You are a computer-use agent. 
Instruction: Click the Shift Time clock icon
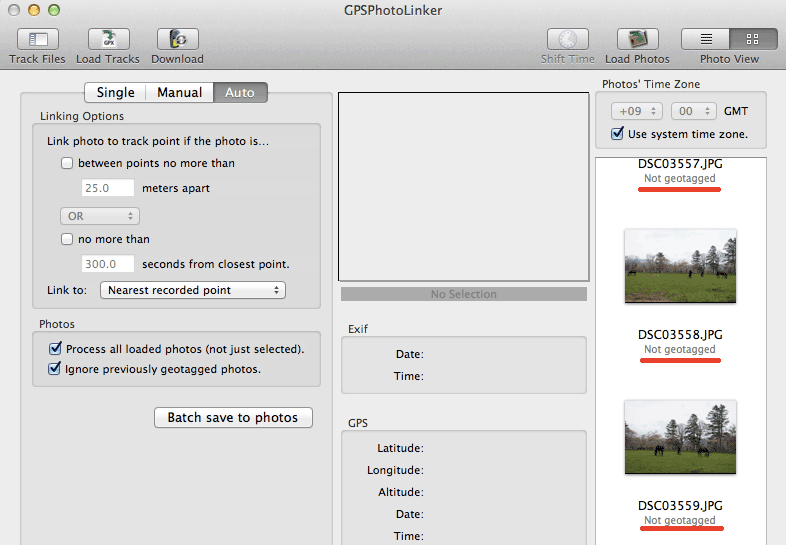567,39
